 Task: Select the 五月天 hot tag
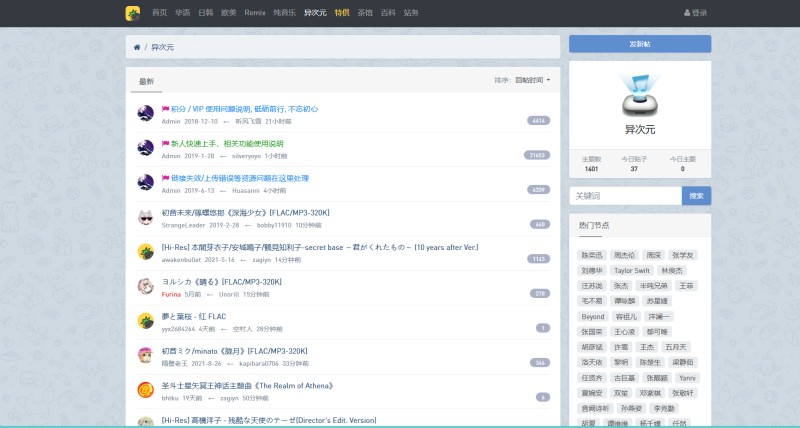coord(676,347)
